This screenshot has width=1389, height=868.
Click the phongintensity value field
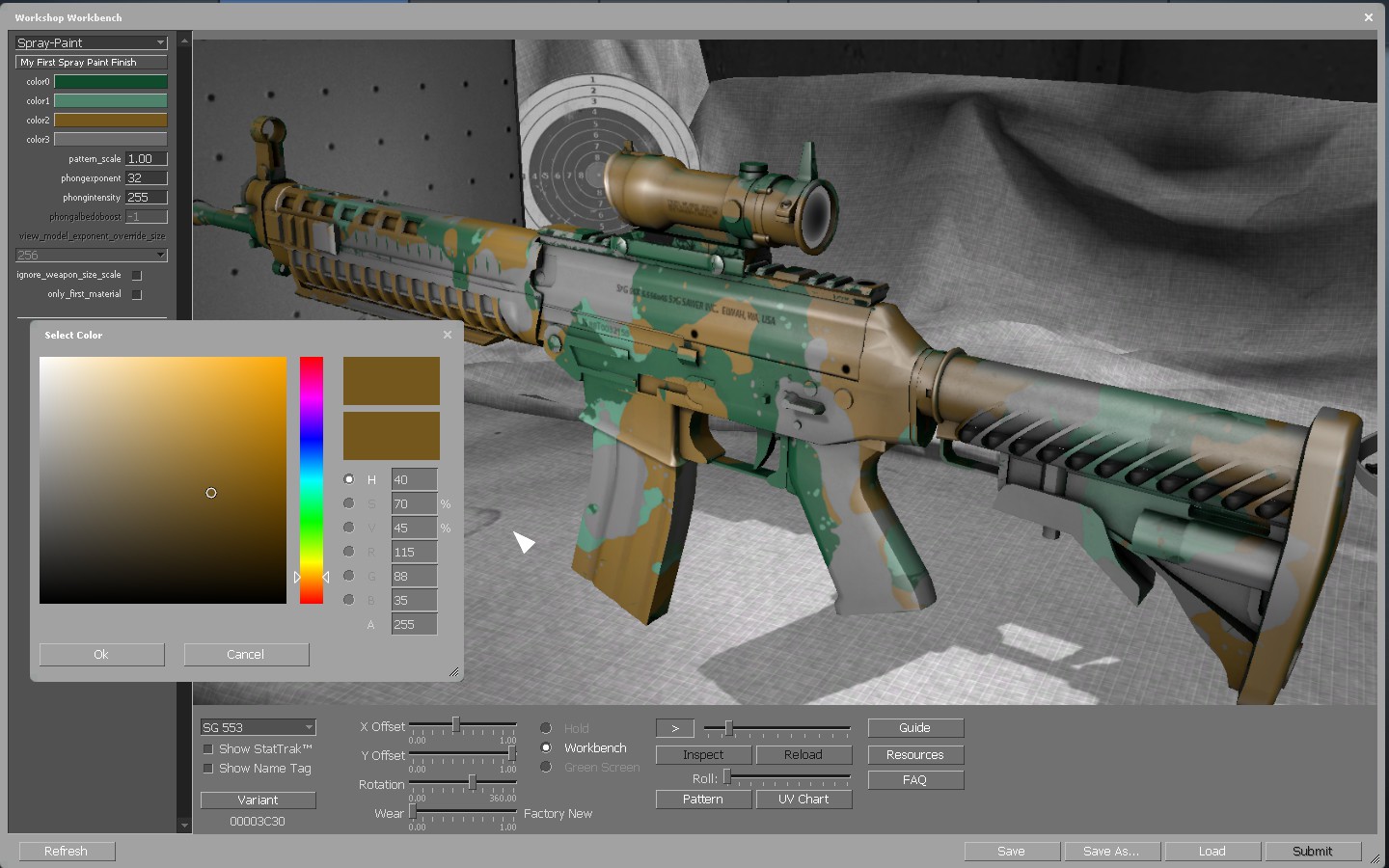click(147, 198)
